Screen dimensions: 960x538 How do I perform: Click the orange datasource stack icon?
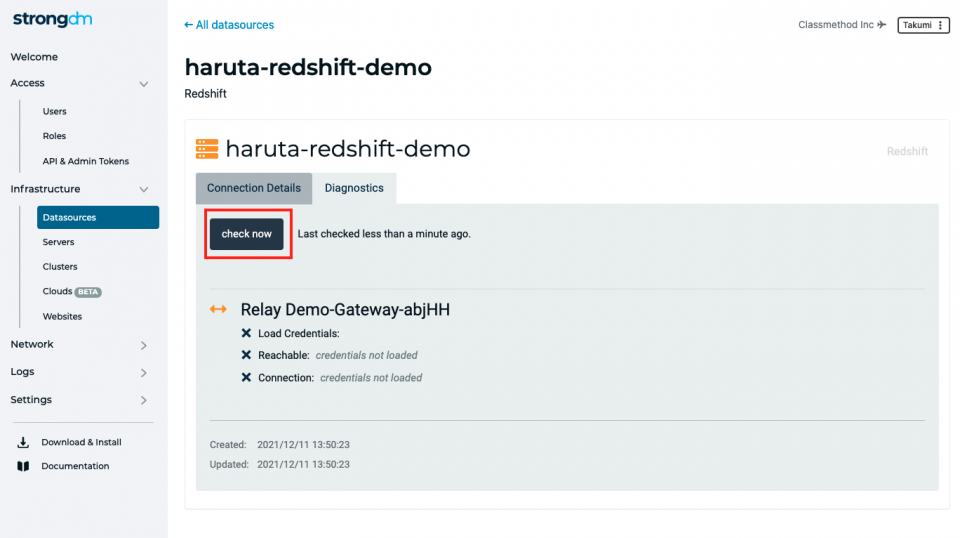coord(207,149)
